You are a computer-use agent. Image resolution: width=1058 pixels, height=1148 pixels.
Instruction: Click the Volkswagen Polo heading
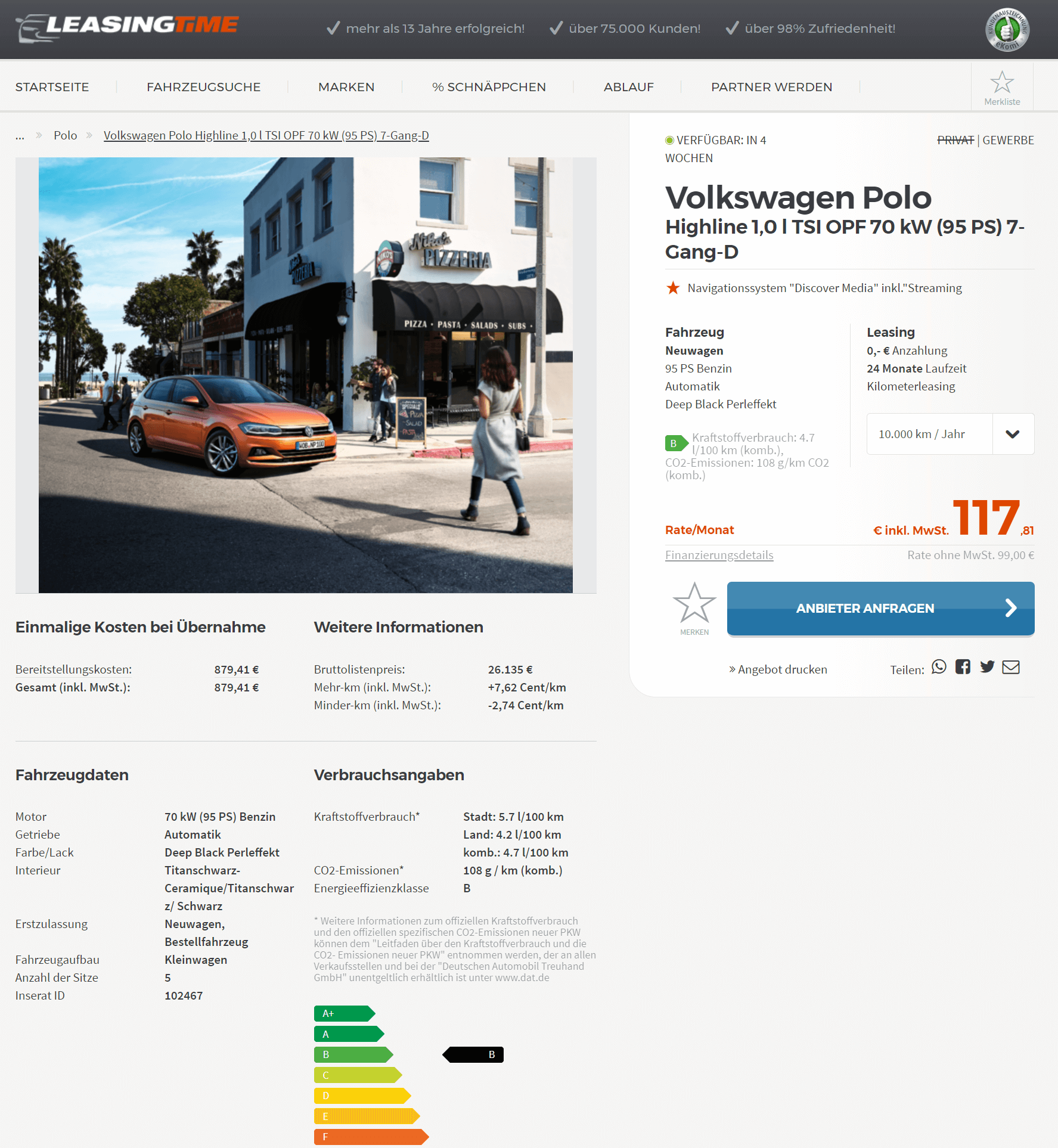pyautogui.click(x=798, y=198)
